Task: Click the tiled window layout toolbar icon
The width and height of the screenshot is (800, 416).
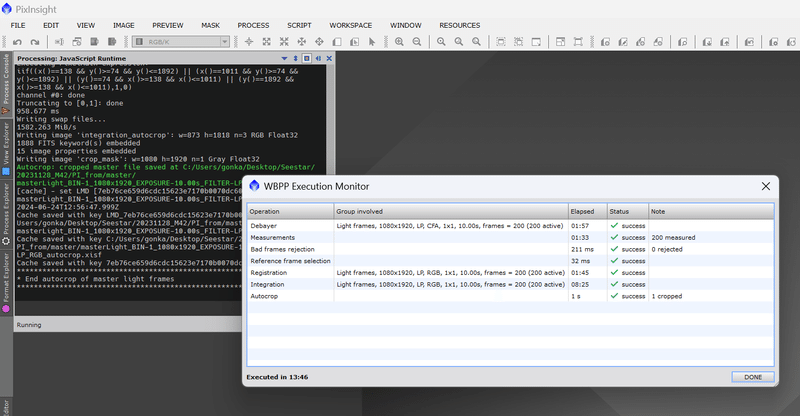Action: coord(560,42)
